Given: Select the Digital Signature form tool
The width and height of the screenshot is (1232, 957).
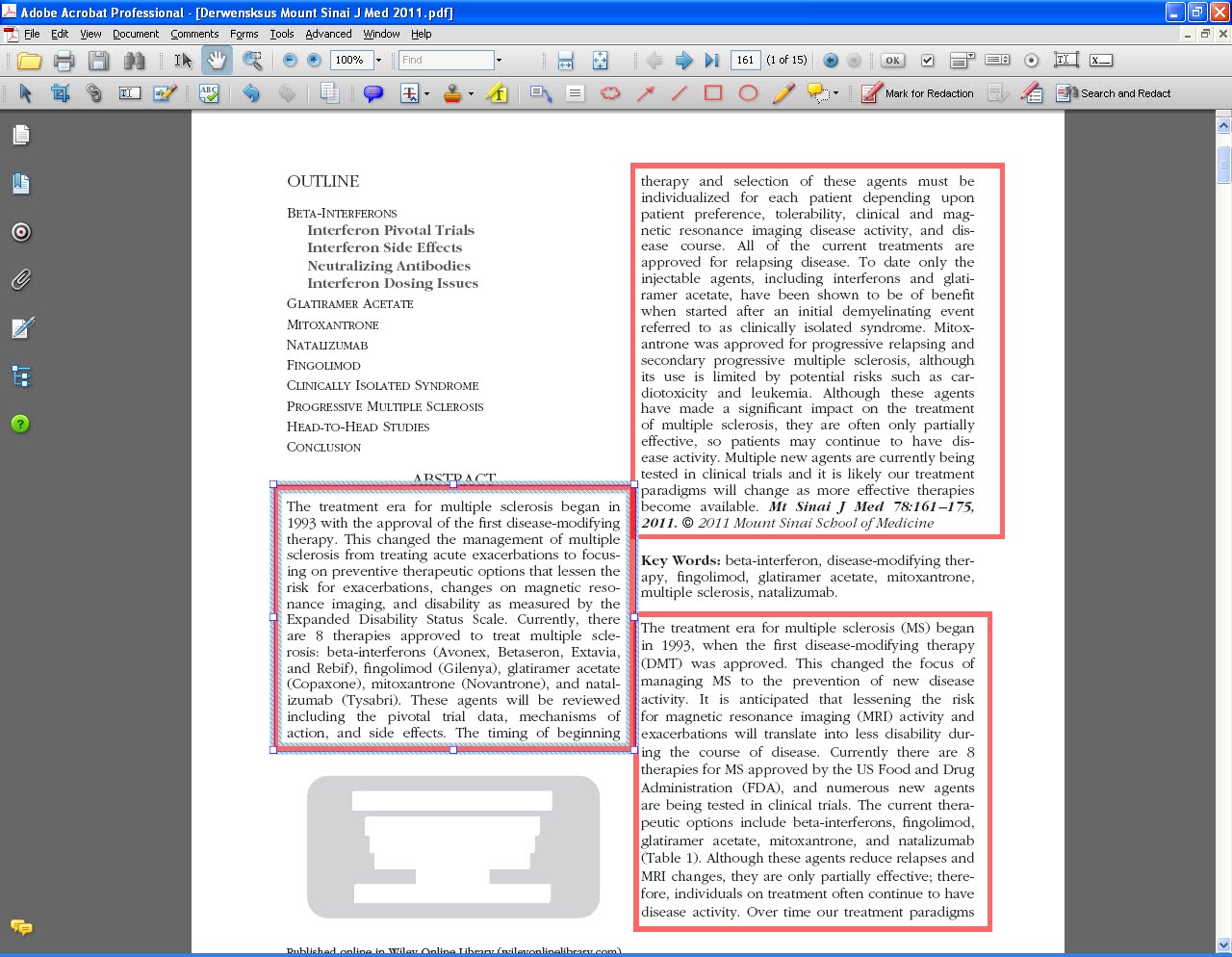Looking at the screenshot, I should tap(1101, 61).
